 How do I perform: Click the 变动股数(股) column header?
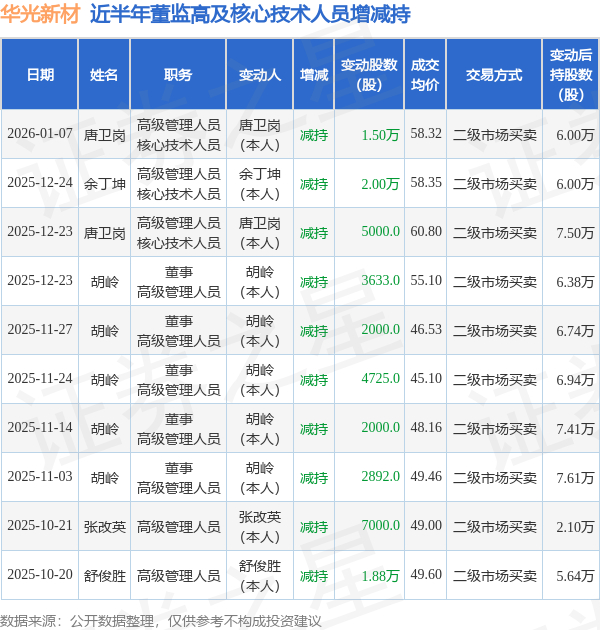pos(369,75)
